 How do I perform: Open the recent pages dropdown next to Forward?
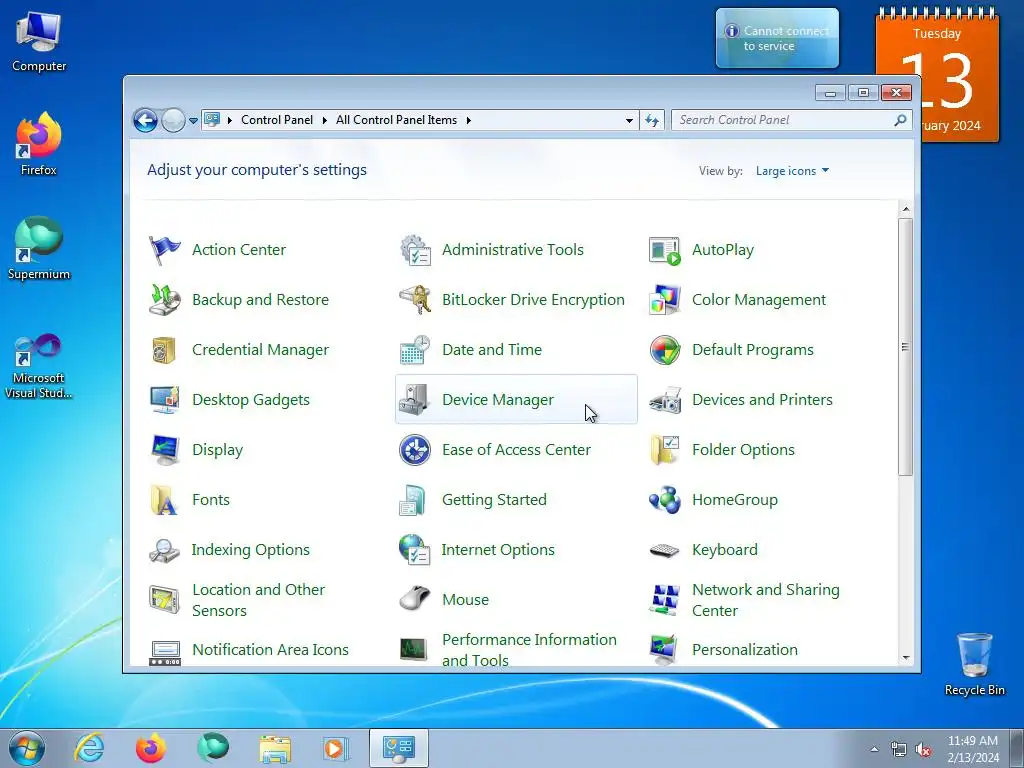click(x=193, y=121)
